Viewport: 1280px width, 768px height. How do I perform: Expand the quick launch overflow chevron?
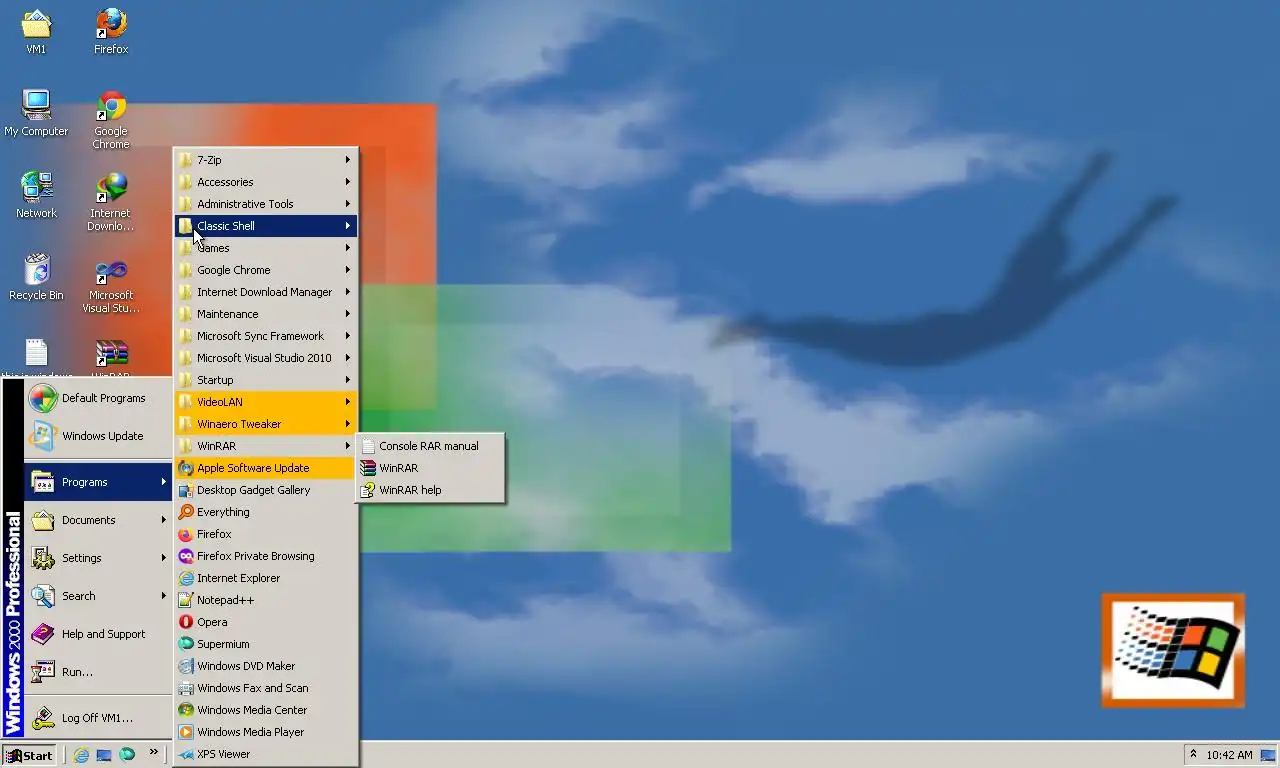click(x=154, y=753)
